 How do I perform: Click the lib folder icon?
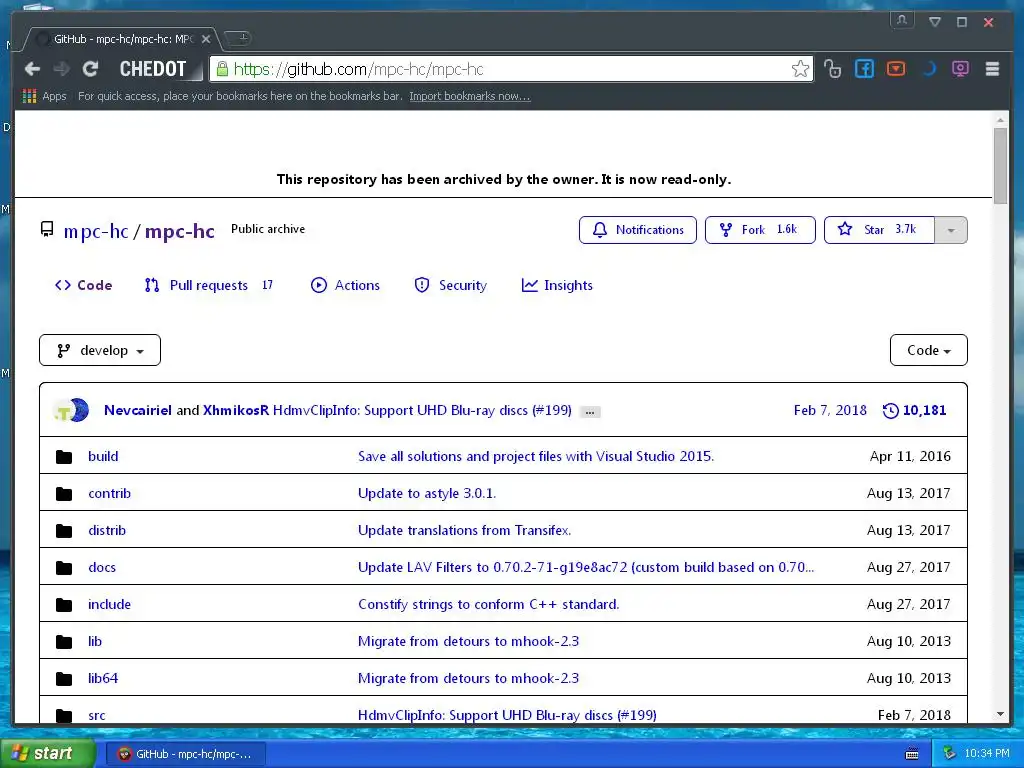64,642
